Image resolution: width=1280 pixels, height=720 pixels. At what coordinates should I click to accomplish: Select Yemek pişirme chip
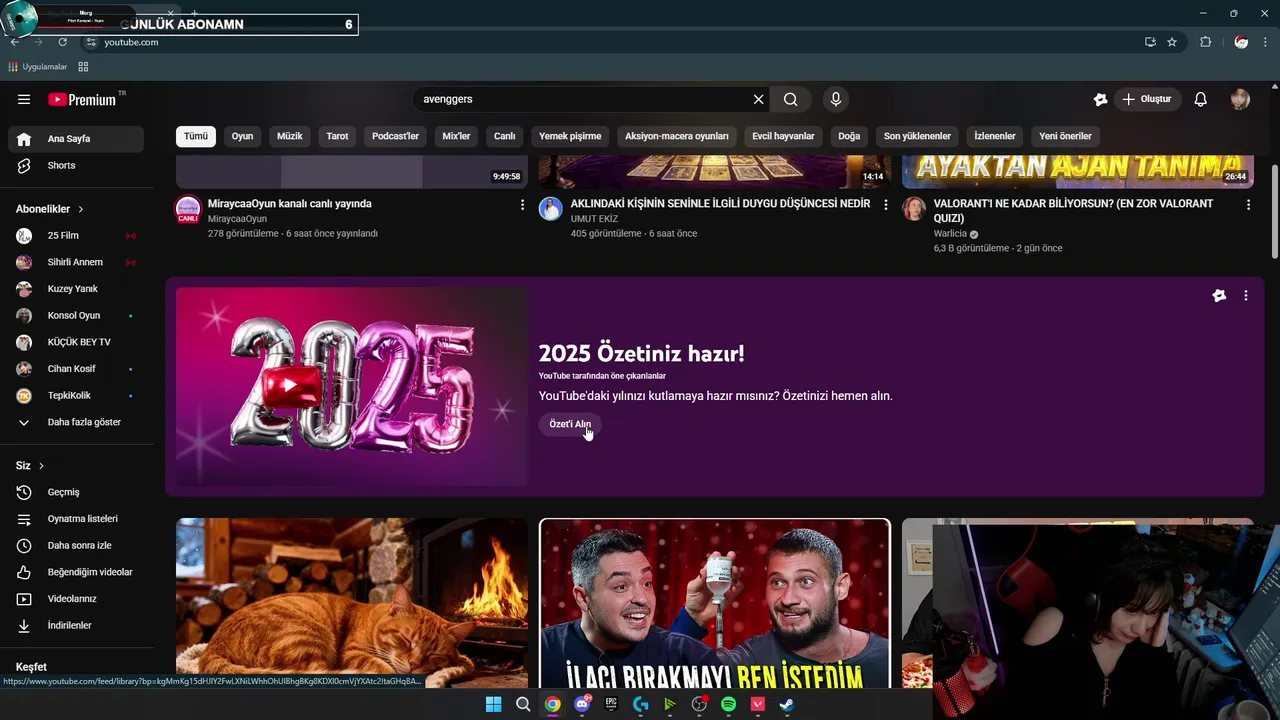570,136
